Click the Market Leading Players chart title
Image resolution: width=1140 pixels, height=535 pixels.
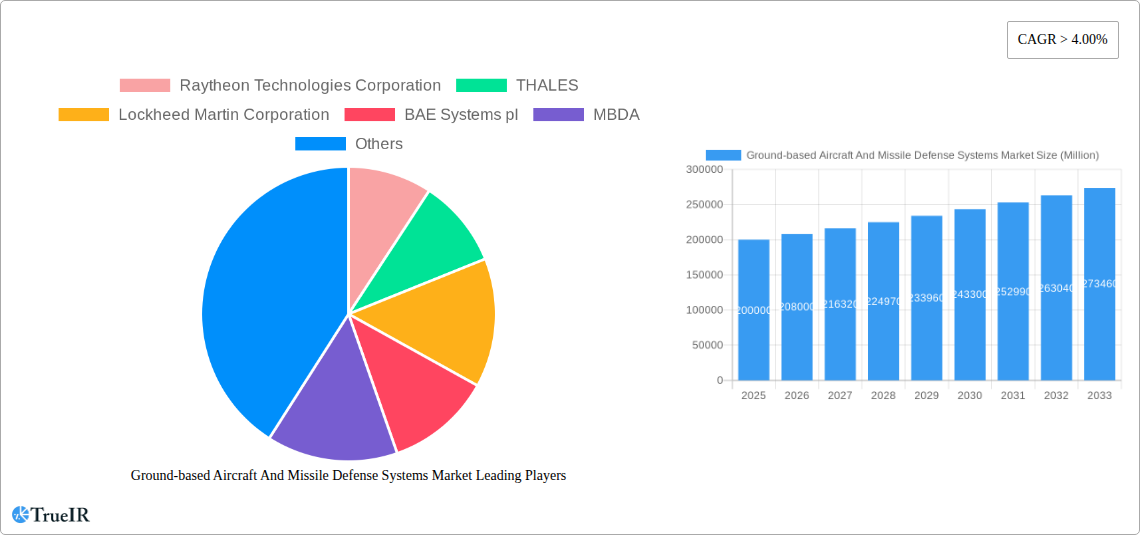(x=348, y=475)
